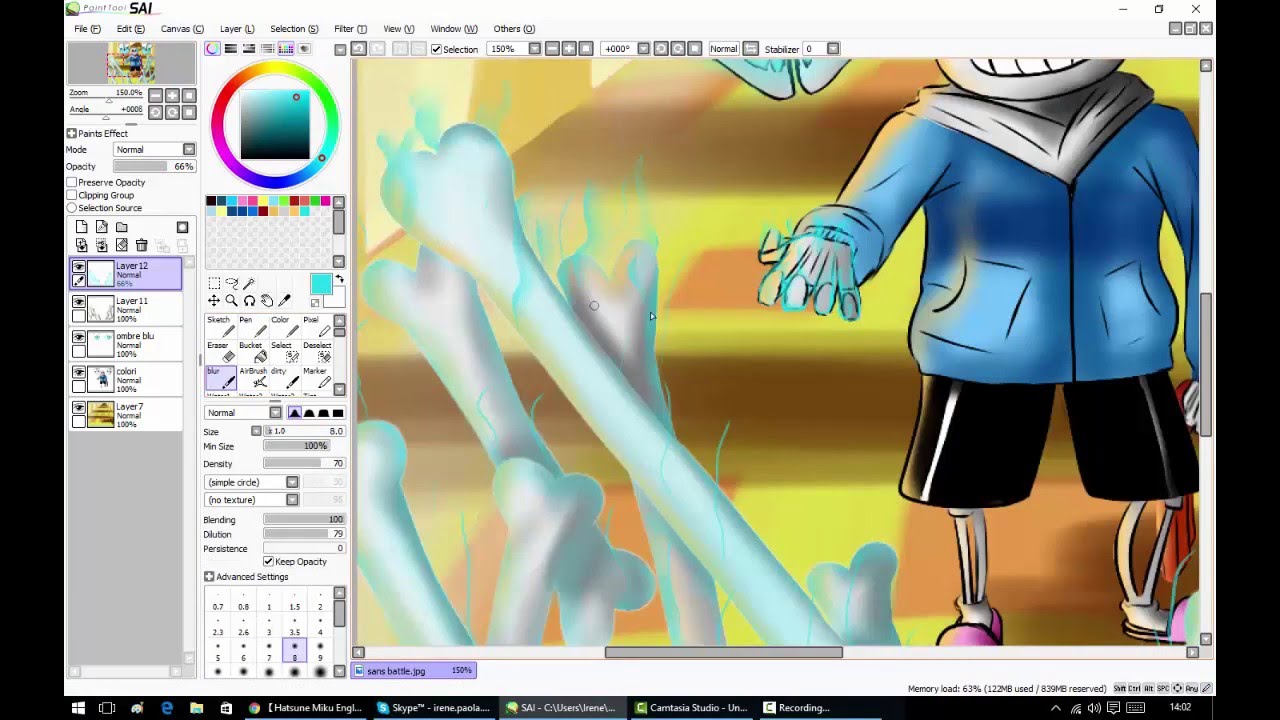This screenshot has height=720, width=1280.
Task: Open the Layer menu
Action: pyautogui.click(x=237, y=29)
